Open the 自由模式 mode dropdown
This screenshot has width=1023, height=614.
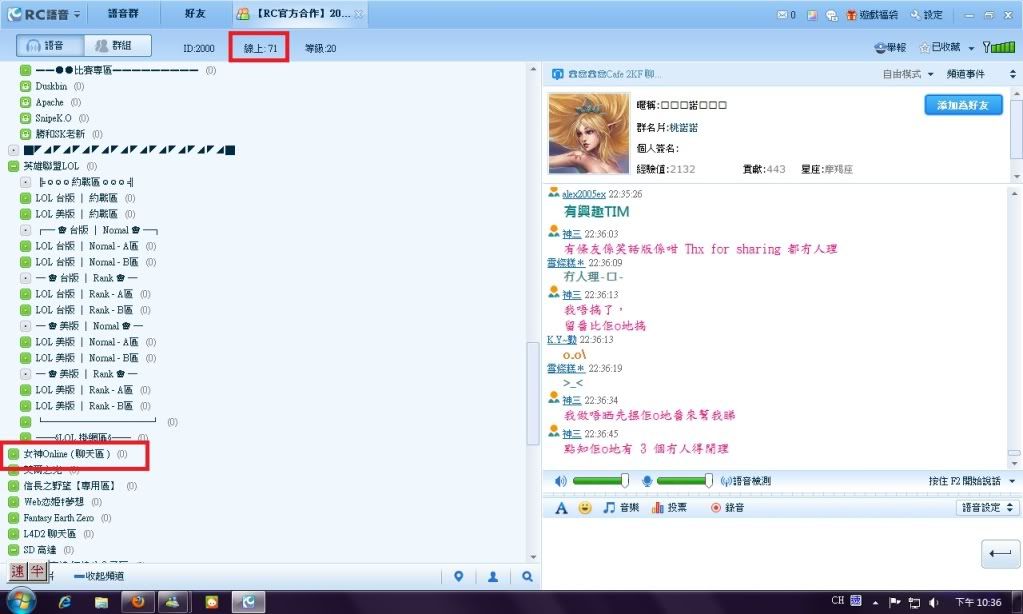pos(907,75)
